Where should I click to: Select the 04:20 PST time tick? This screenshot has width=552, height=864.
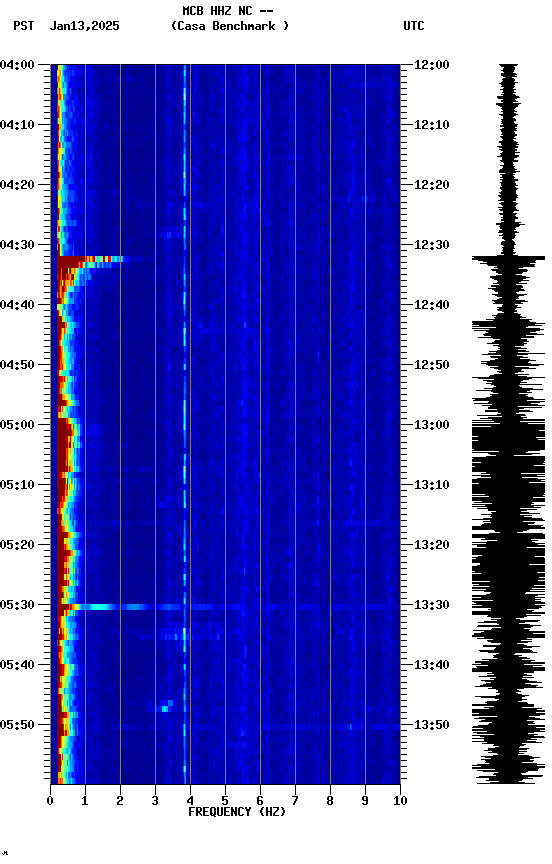[x=17, y=185]
